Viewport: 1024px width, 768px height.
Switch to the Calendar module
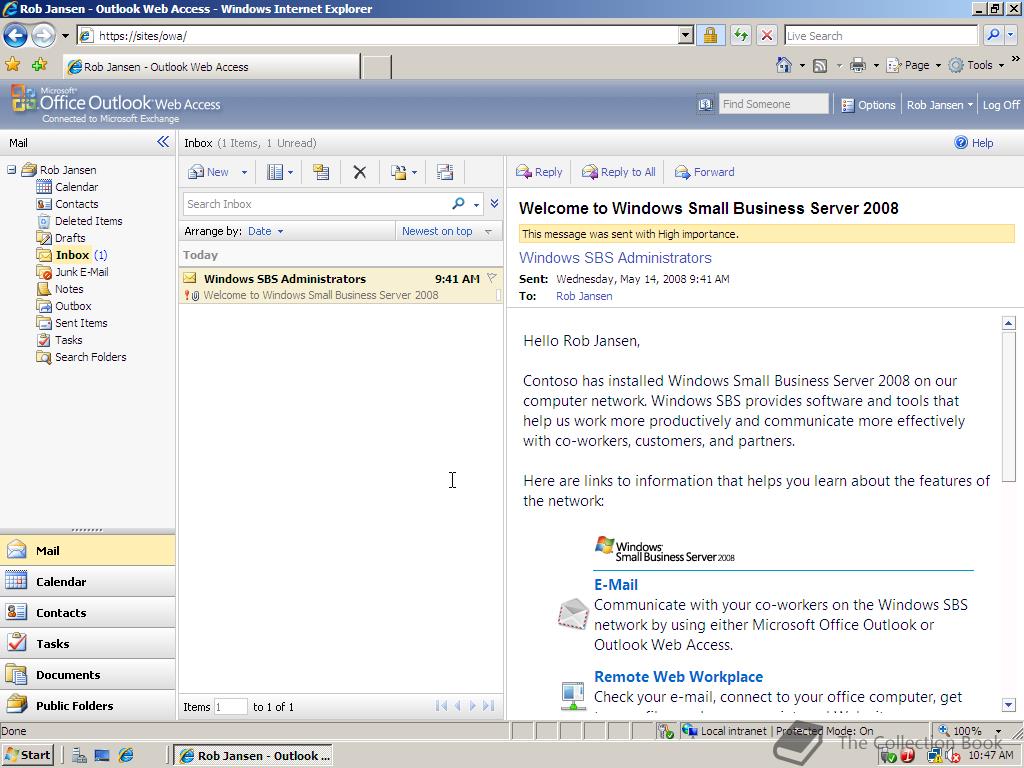pos(88,582)
